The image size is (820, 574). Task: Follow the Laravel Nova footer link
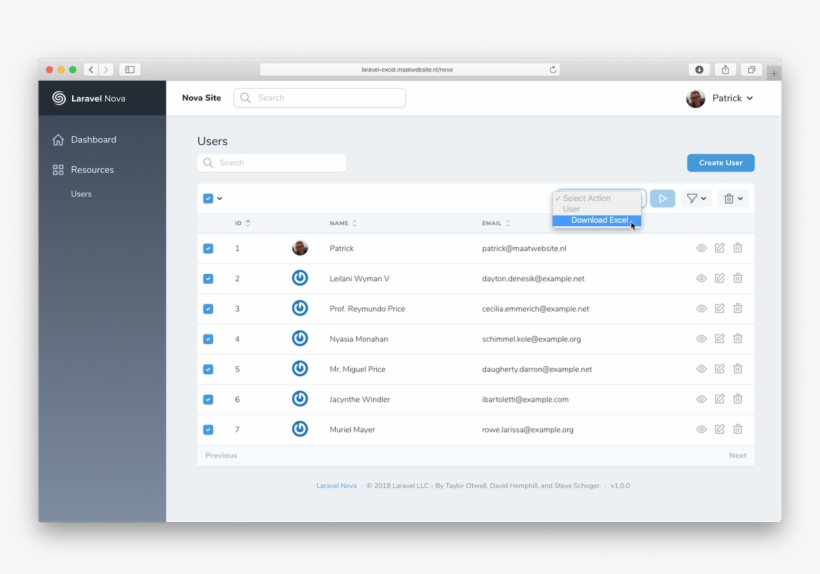pyautogui.click(x=336, y=486)
